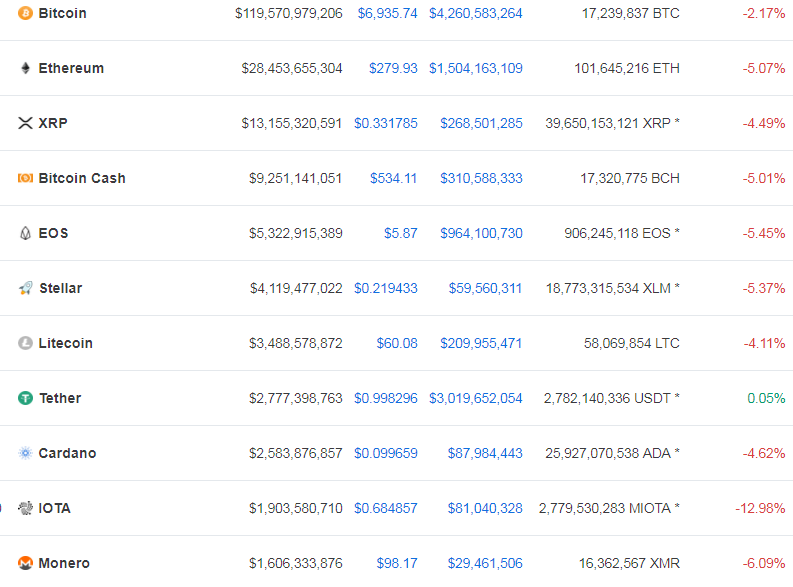793x587 pixels.
Task: Open the Monero price link $98.17
Action: pos(397,563)
